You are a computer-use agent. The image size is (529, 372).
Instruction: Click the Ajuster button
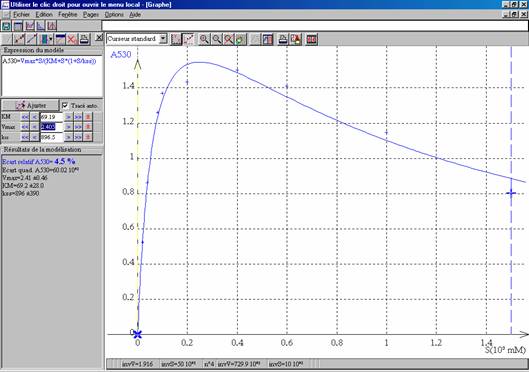[31, 106]
